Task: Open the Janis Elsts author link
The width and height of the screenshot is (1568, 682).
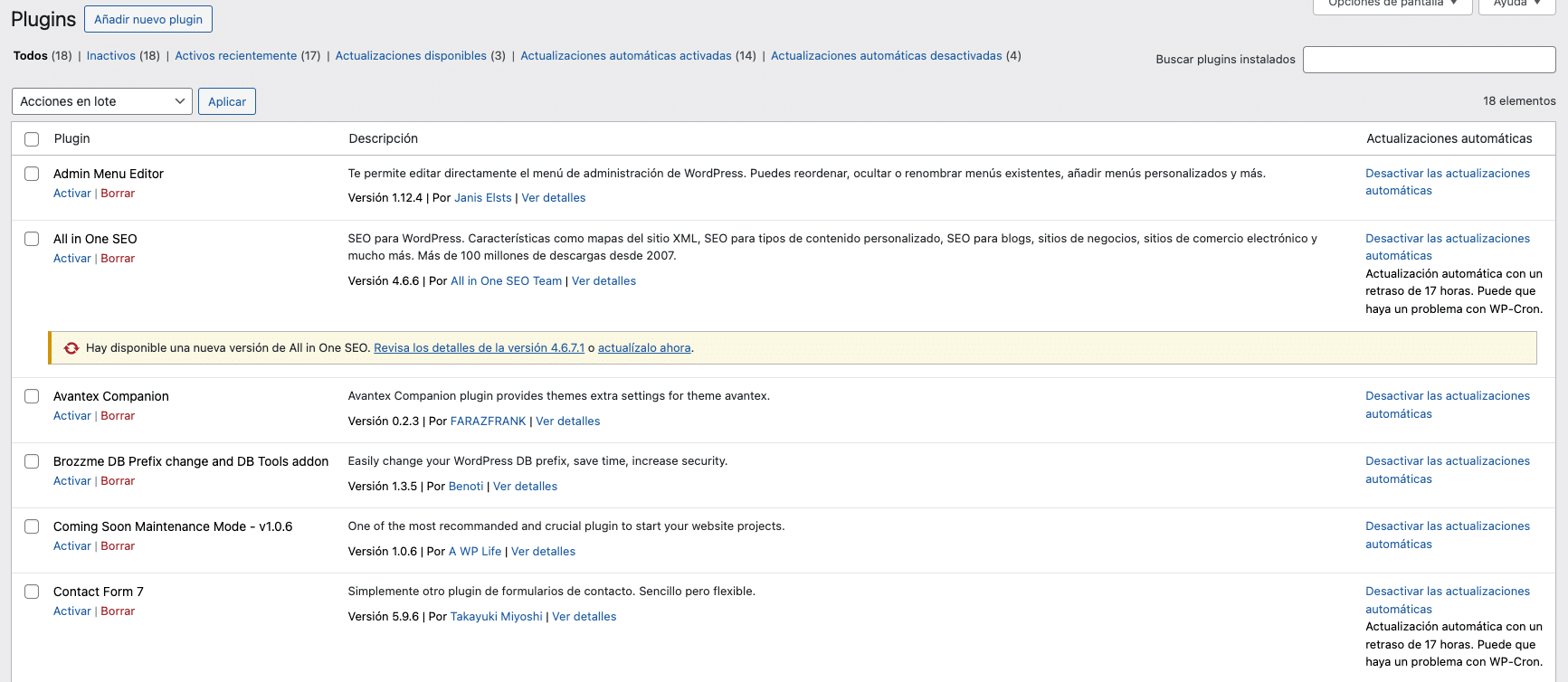Action: pos(482,198)
